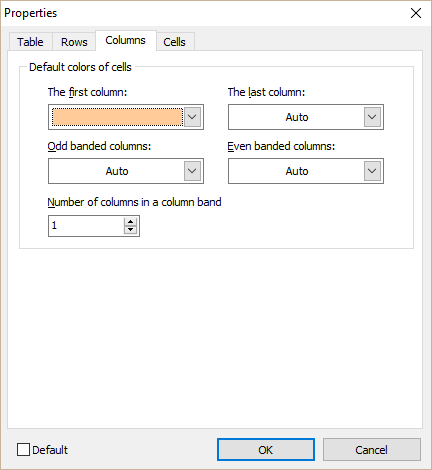Click the Cancel button

point(372,450)
